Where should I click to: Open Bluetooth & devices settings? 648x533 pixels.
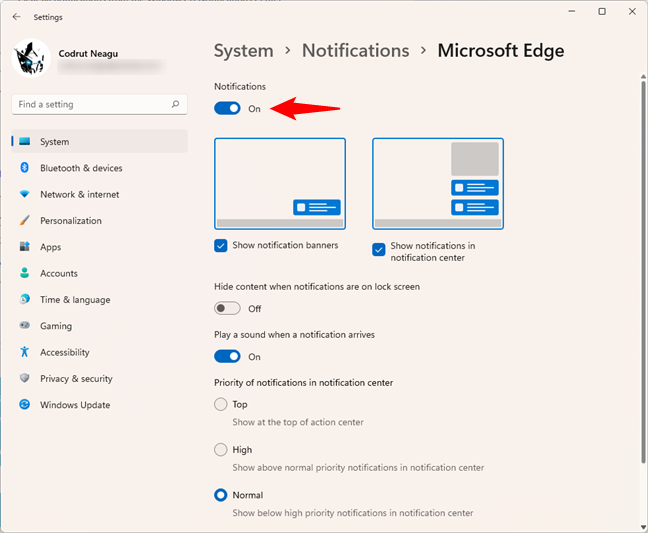100,168
